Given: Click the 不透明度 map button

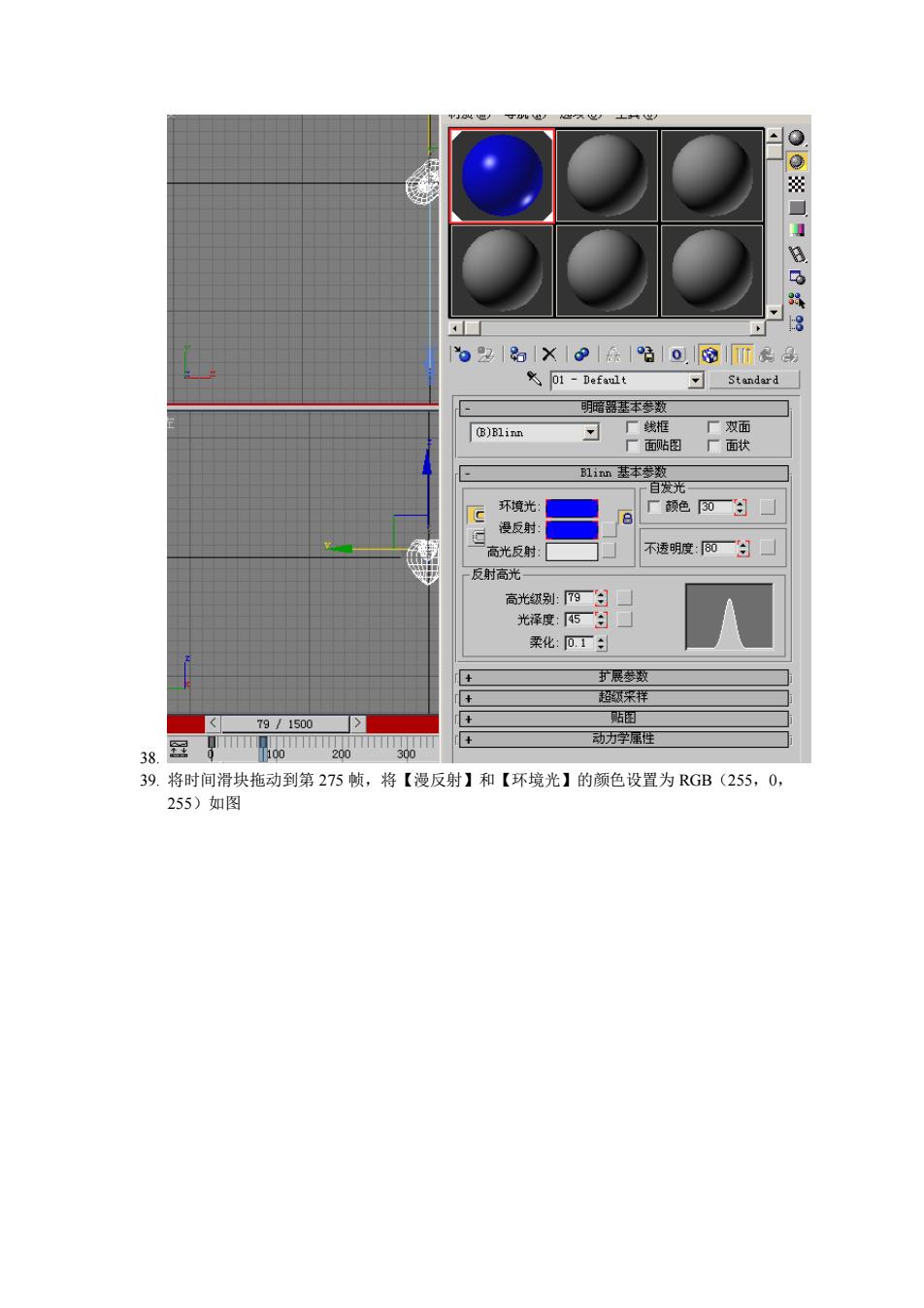Looking at the screenshot, I should [x=768, y=549].
